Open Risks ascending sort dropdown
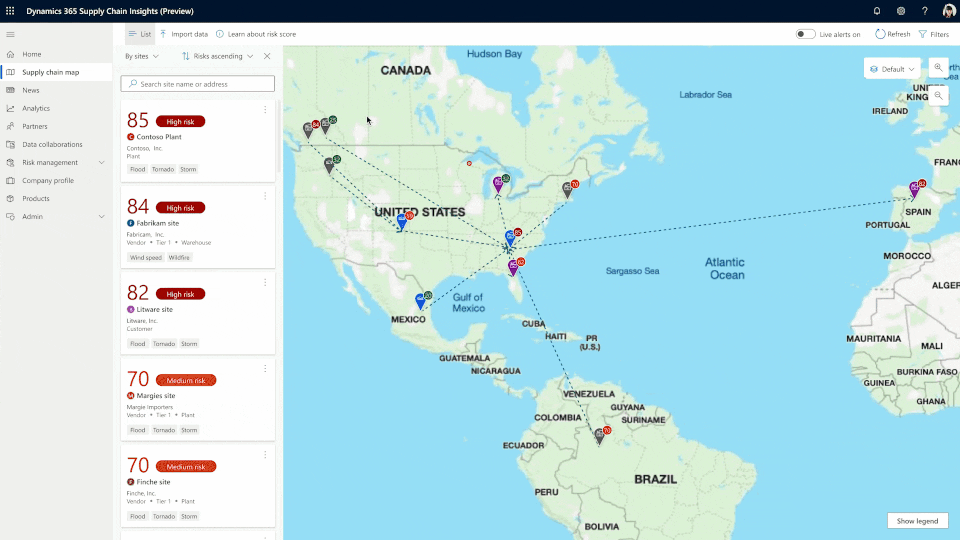Screen dimensions: 960x540 (218, 57)
